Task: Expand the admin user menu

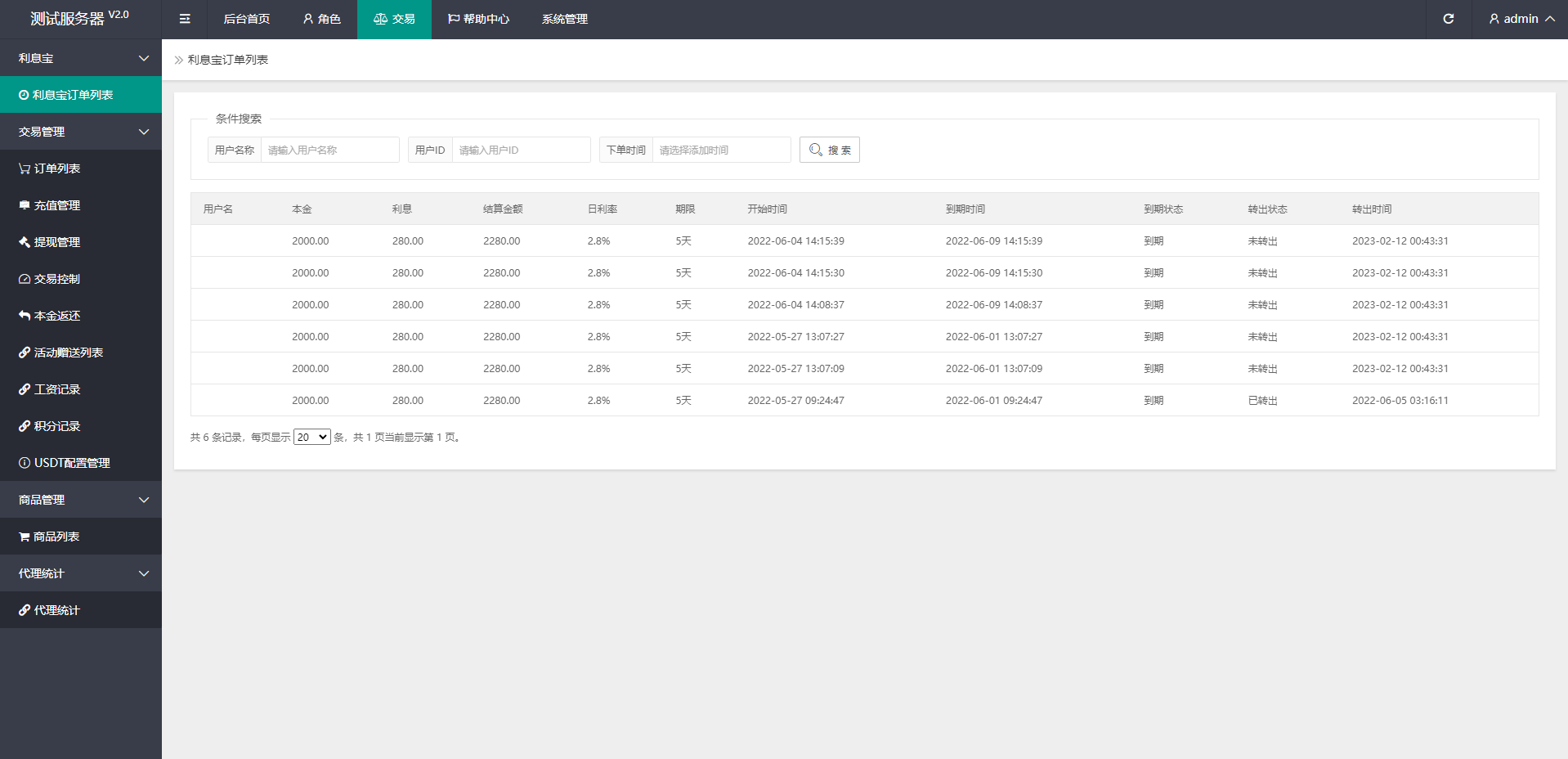Action: point(1521,19)
